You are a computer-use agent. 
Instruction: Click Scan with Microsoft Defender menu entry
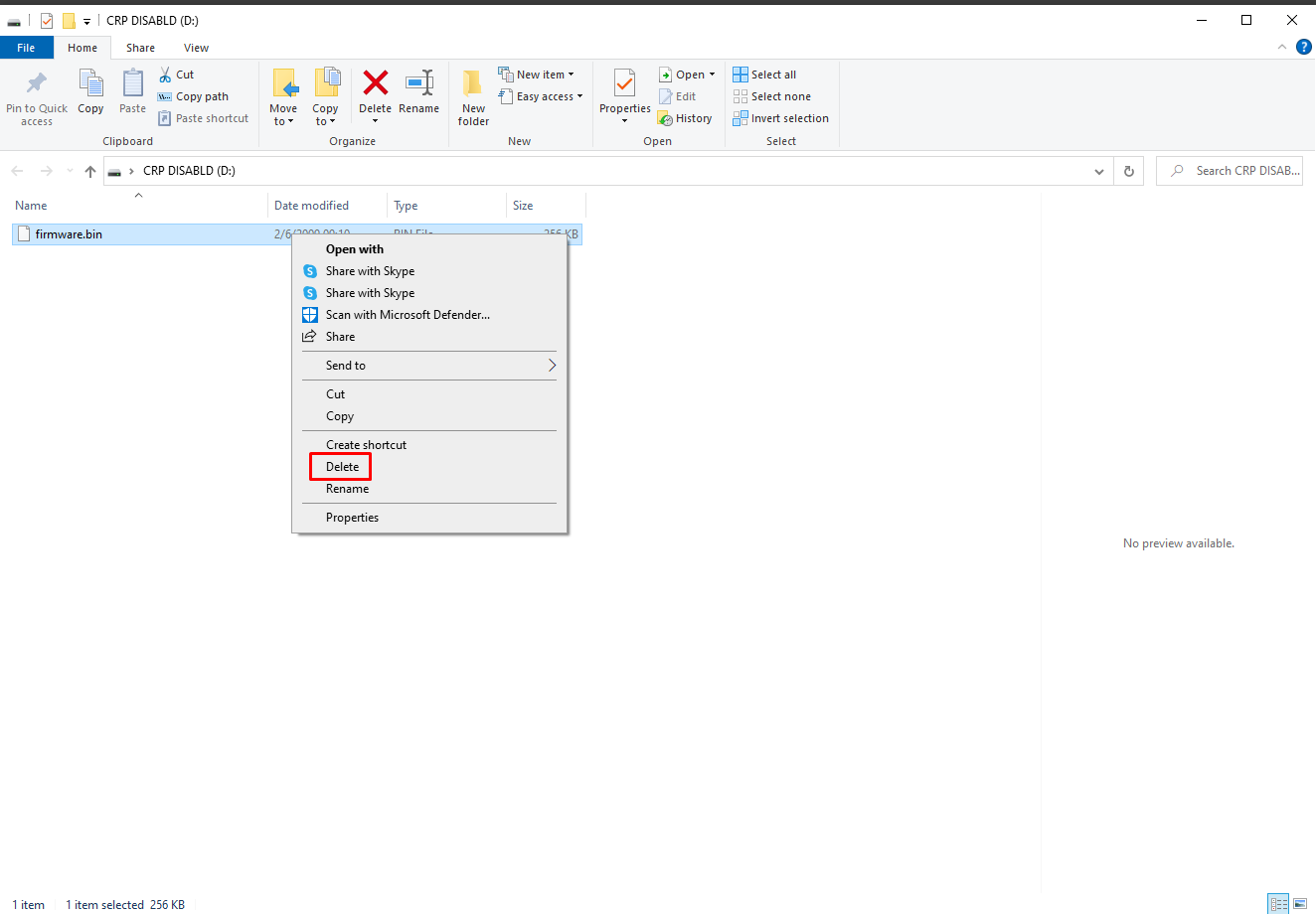point(407,315)
